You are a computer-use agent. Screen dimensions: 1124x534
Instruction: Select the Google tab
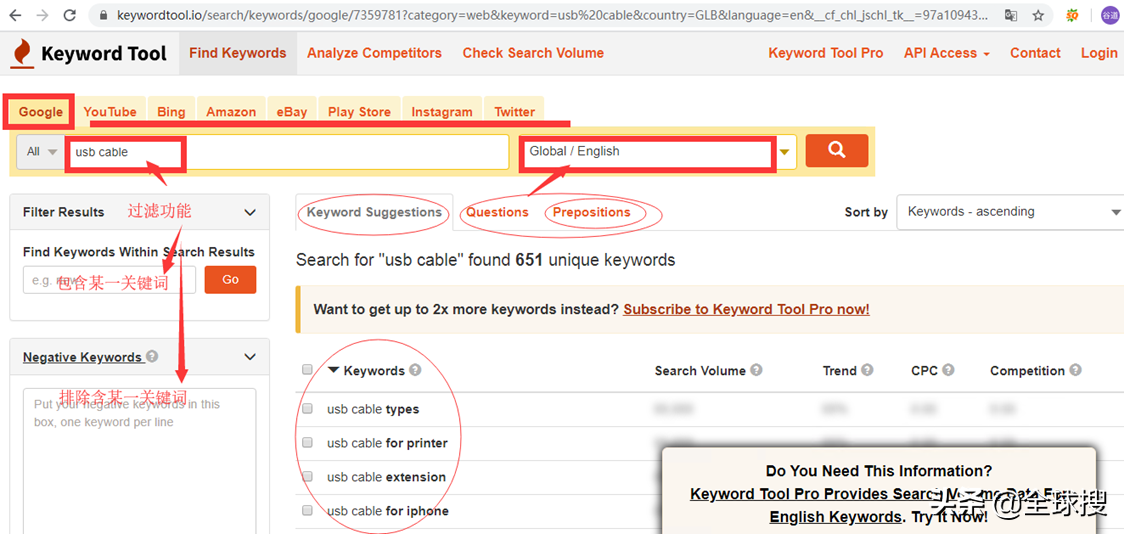click(x=40, y=112)
